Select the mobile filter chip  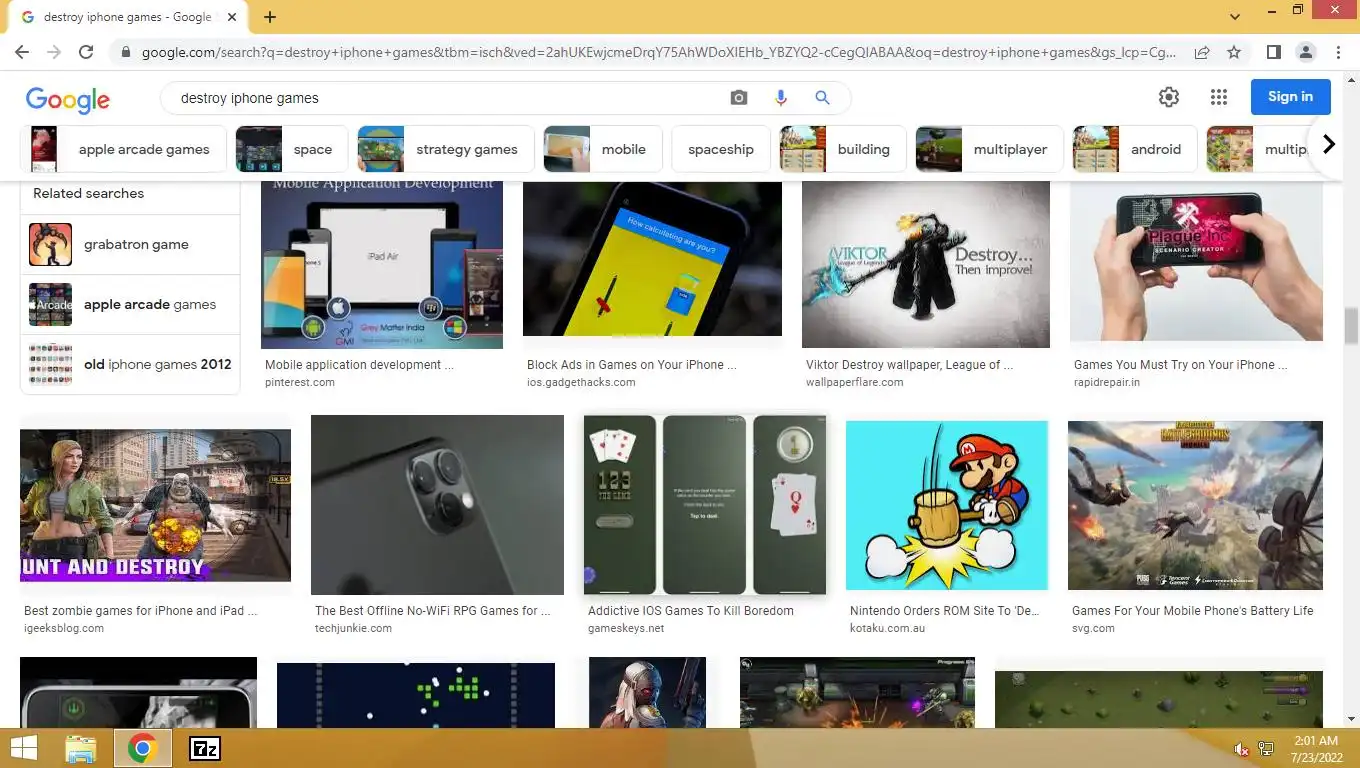(602, 149)
